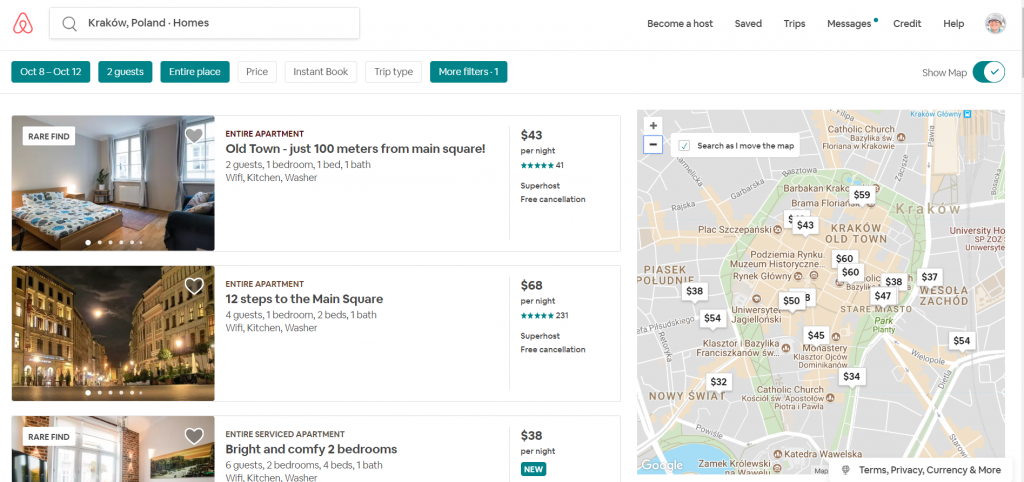Select the $50 map price marker

[791, 300]
